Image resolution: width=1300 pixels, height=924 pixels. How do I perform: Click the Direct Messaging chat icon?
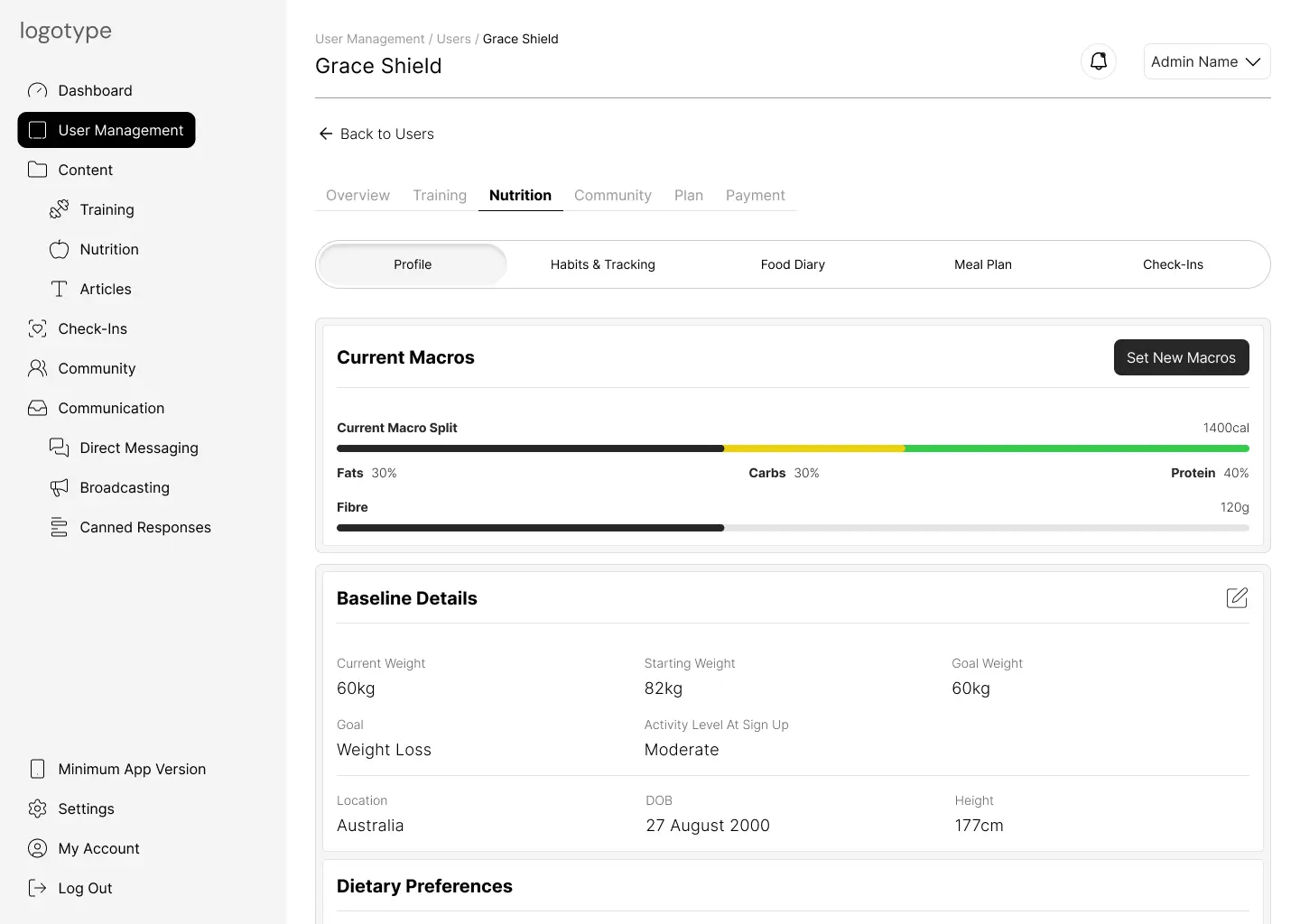59,448
